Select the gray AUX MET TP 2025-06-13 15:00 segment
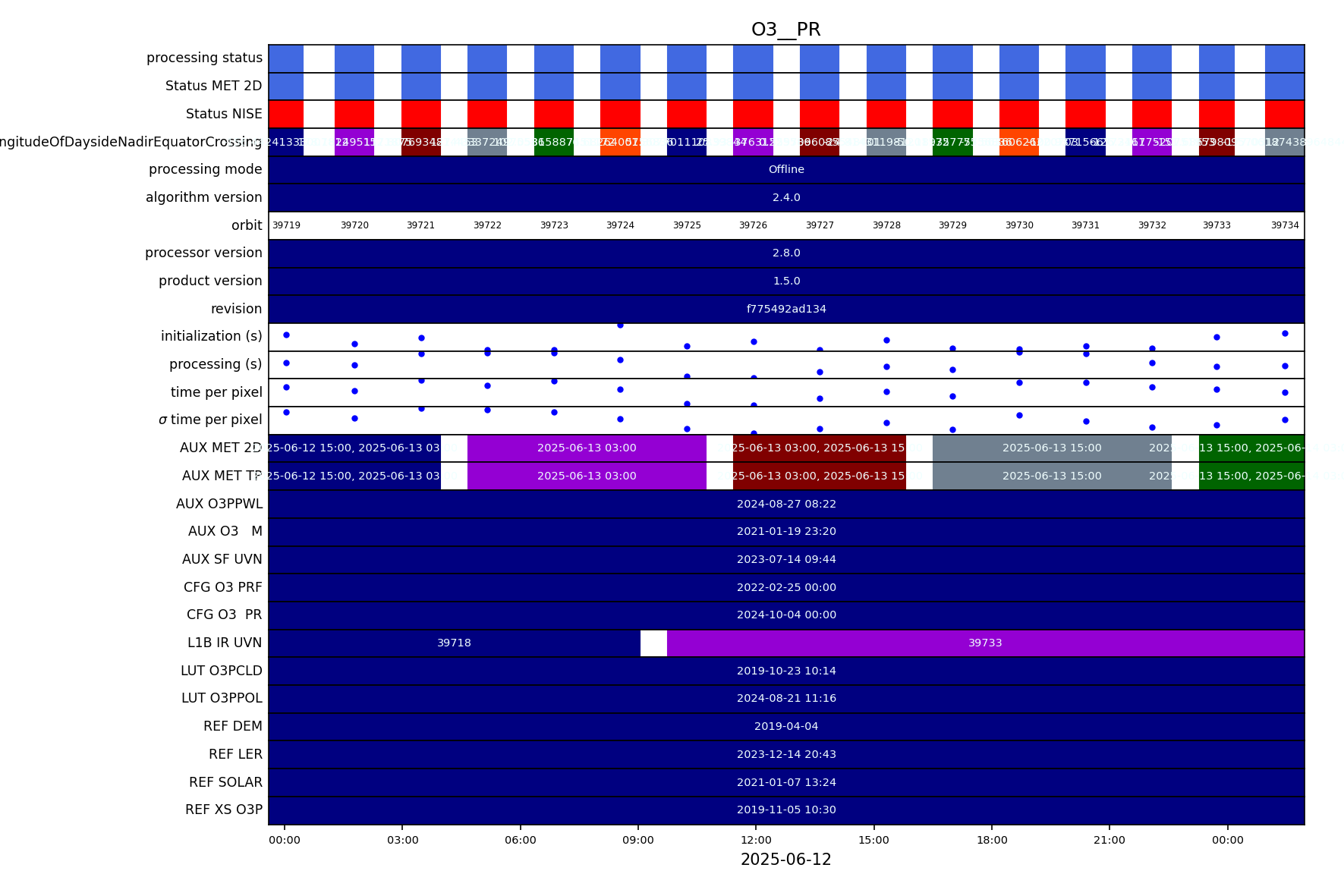This screenshot has height=896, width=1344. pos(1051,476)
